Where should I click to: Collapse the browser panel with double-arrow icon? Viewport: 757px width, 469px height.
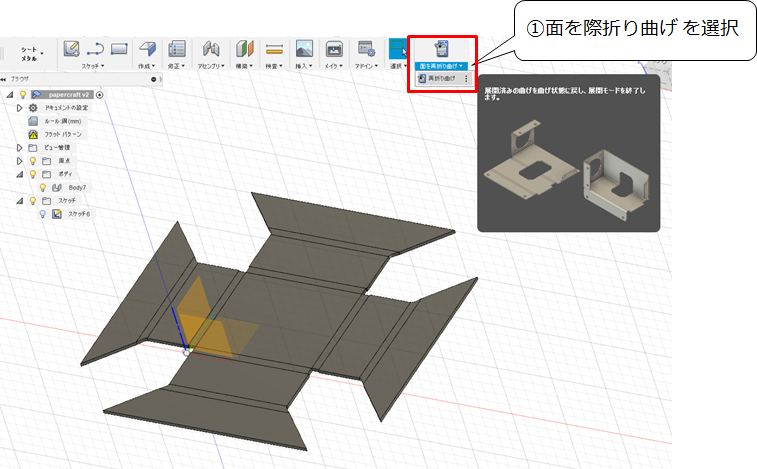[3, 79]
